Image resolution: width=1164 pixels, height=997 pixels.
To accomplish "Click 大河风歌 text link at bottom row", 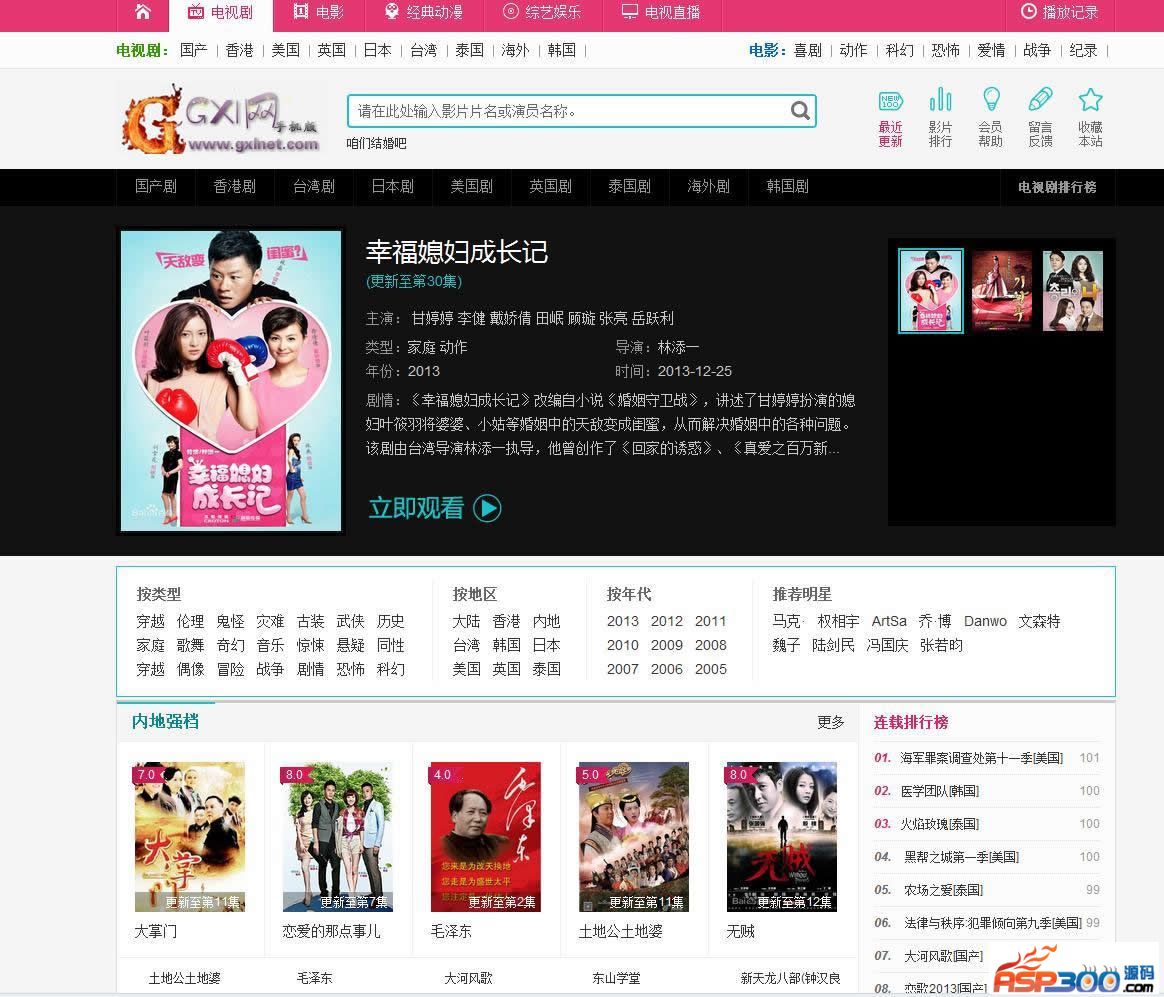I will 468,978.
